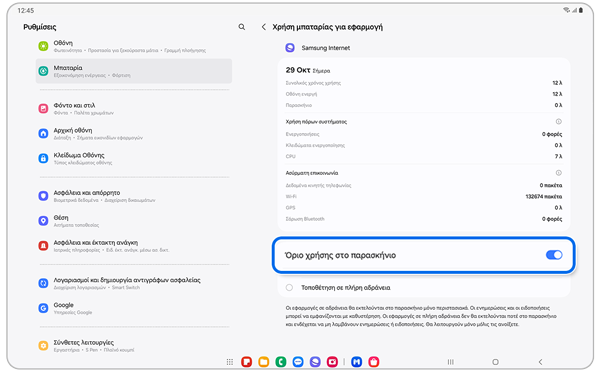This screenshot has height=371, width=600.
Task: Open the Μπαταρία settings entry
Action: click(x=134, y=71)
